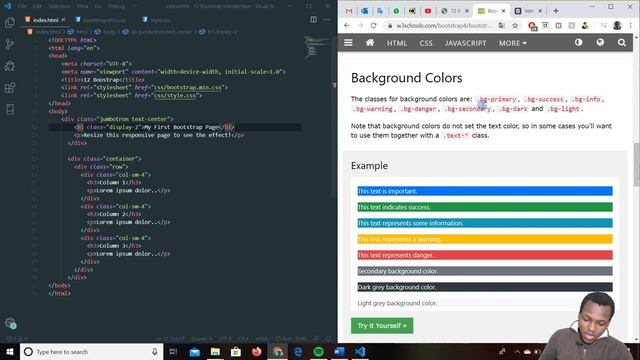Viewport: 640px width, 360px height.
Task: Click the body breadcrumb in the editor
Action: click(105, 31)
